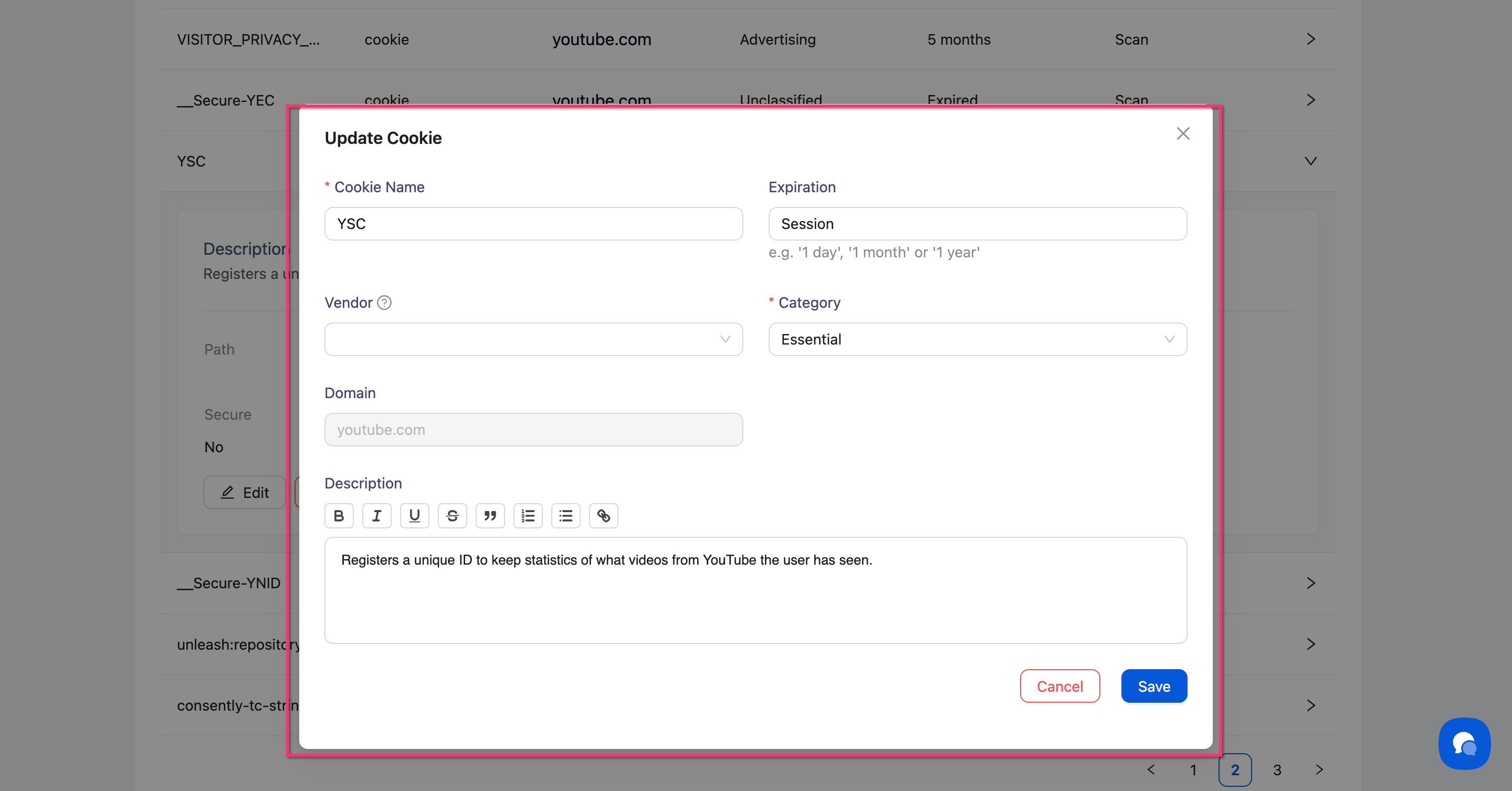The height and width of the screenshot is (791, 1512).
Task: Open the Category dropdown showing Essential
Action: click(977, 339)
